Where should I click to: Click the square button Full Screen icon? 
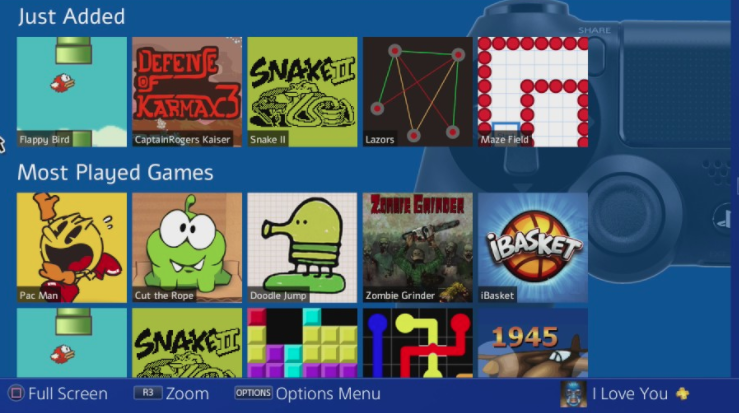[16, 393]
